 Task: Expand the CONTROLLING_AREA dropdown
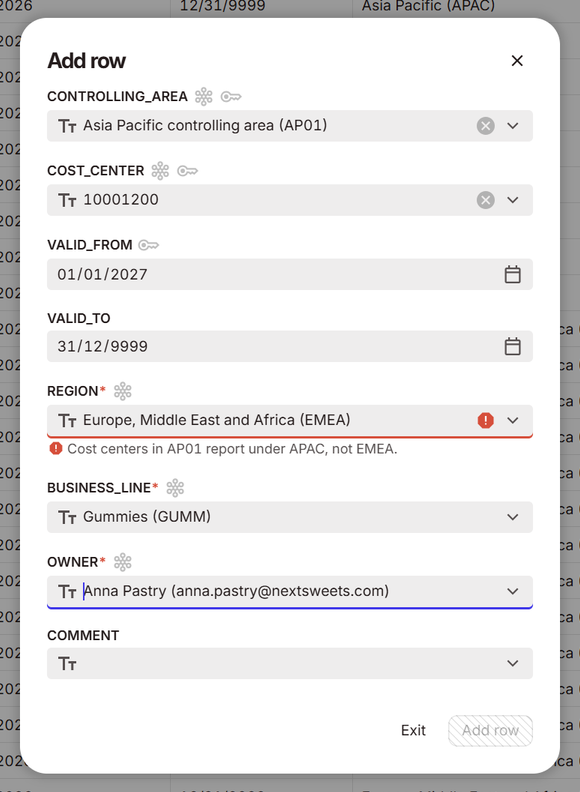[x=513, y=126]
